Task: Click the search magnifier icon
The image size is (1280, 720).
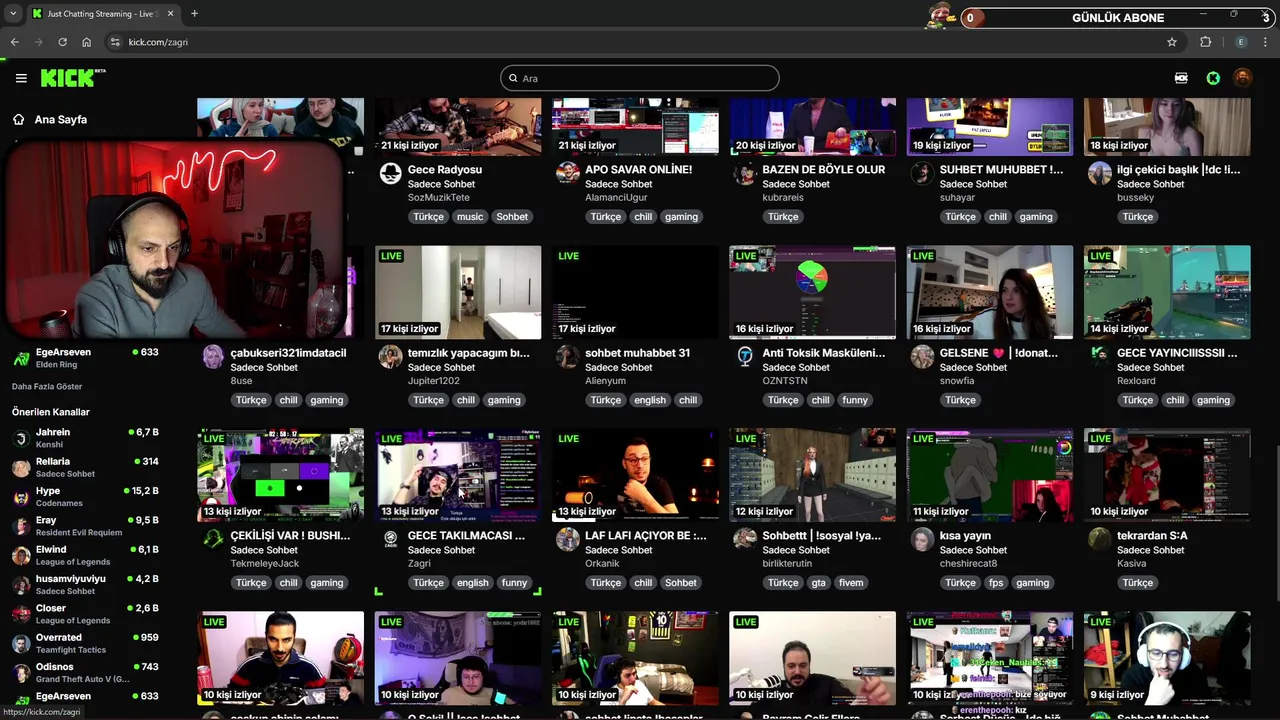Action: pyautogui.click(x=513, y=78)
